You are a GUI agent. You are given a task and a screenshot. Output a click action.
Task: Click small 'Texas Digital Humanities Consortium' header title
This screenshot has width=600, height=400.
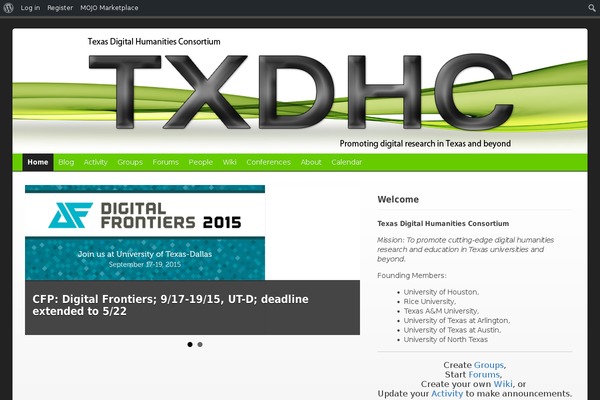154,42
